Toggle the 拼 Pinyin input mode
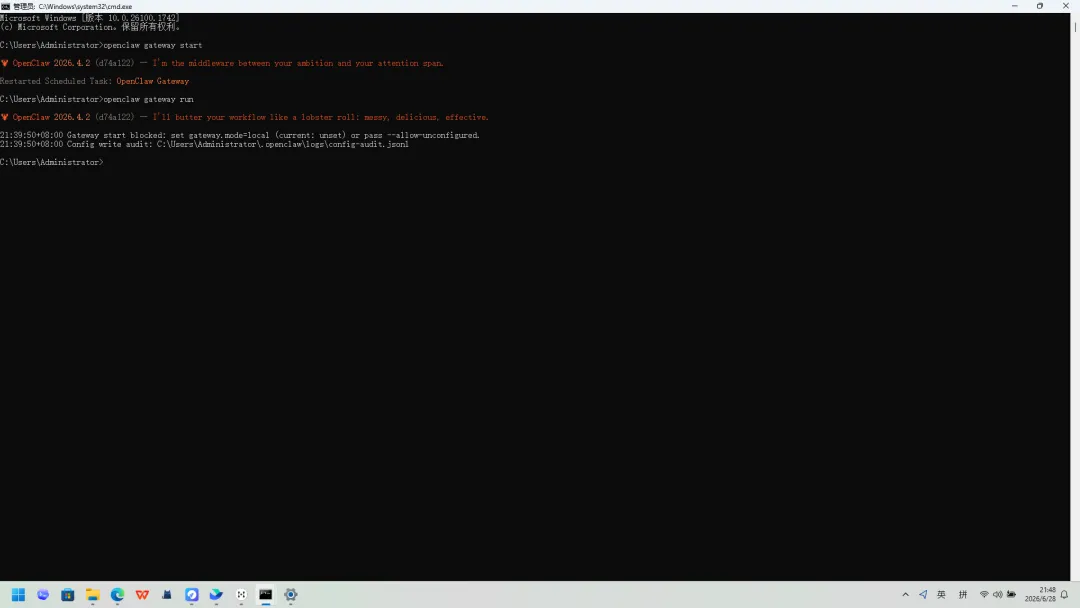Screen dimensions: 1080x608 pos(963,594)
